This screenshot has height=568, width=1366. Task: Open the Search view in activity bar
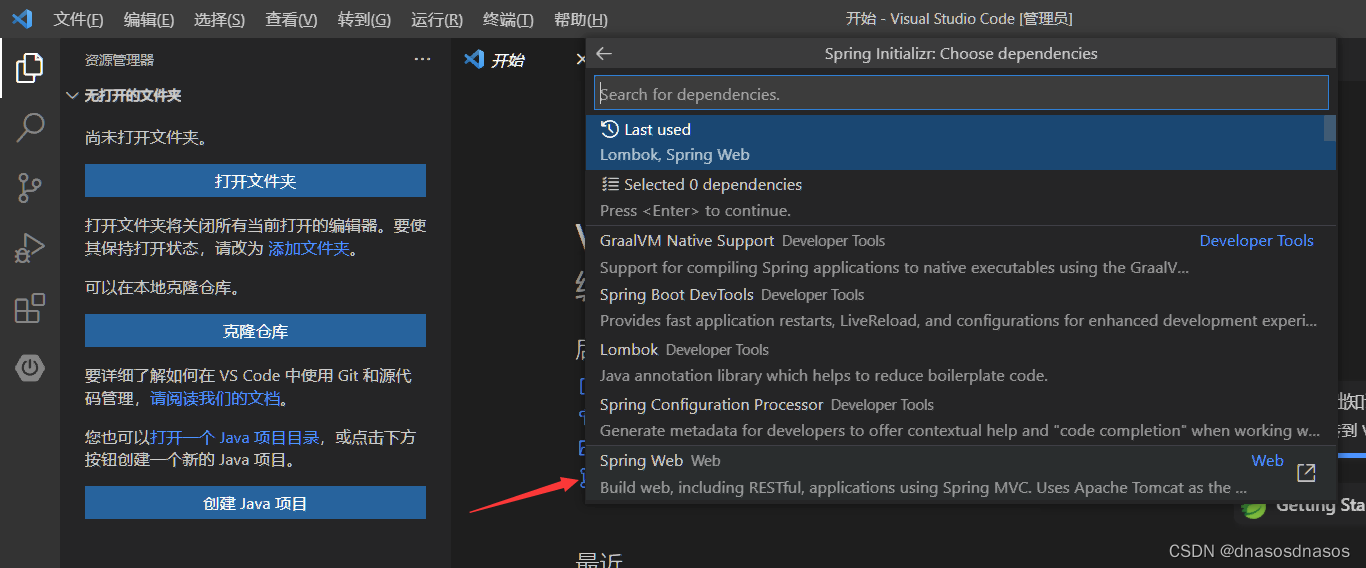coord(30,127)
